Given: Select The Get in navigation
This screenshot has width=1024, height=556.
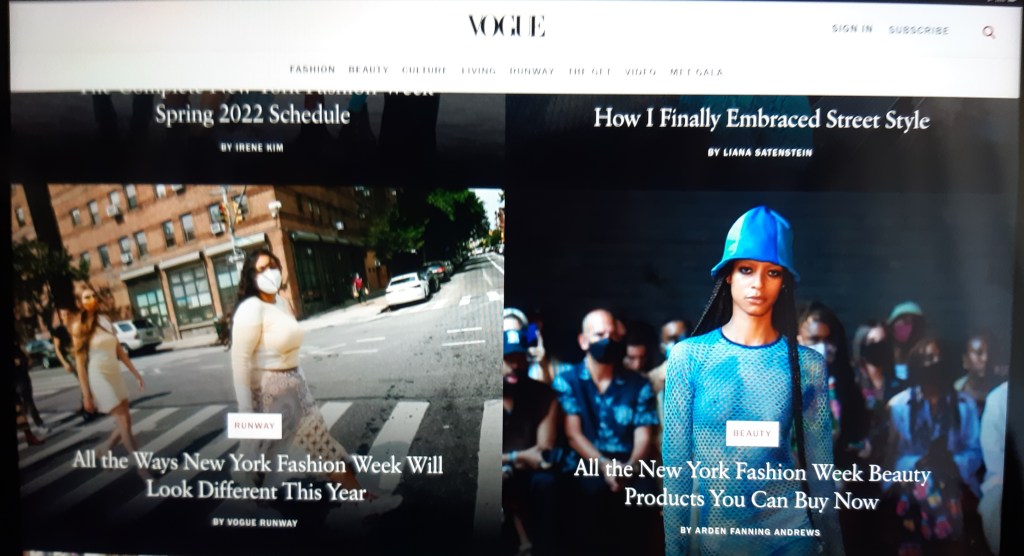Looking at the screenshot, I should coord(590,71).
